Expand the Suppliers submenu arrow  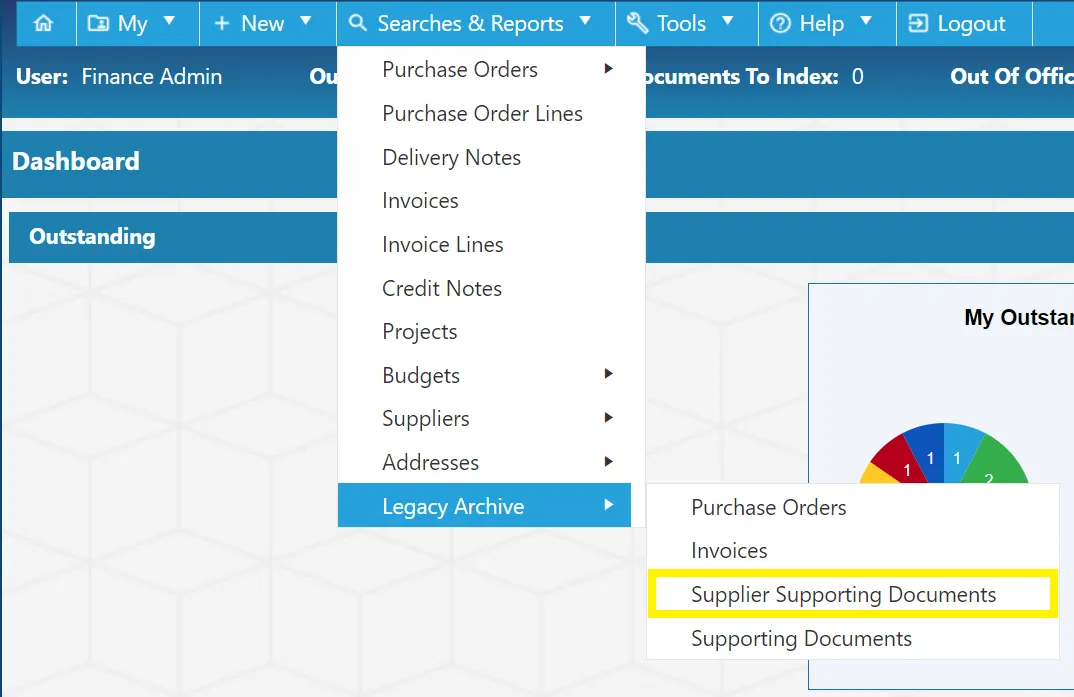[608, 418]
